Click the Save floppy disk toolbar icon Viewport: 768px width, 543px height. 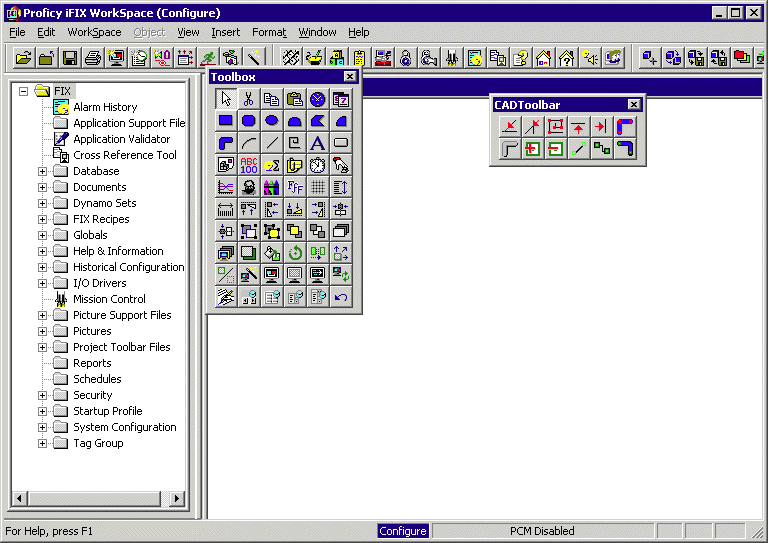pos(70,58)
